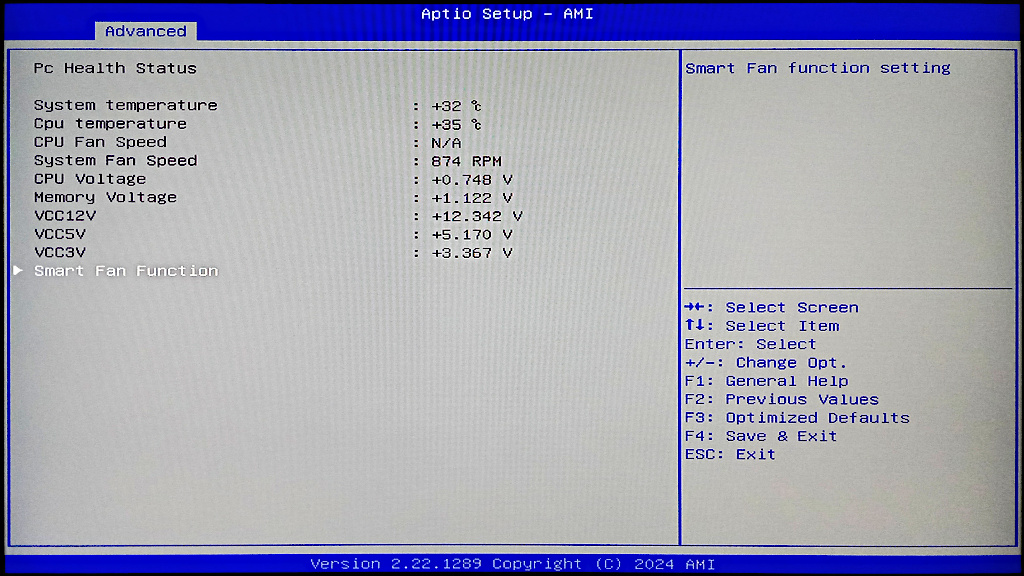
Task: Open the Smart Fan Function submenu
Action: (x=127, y=270)
